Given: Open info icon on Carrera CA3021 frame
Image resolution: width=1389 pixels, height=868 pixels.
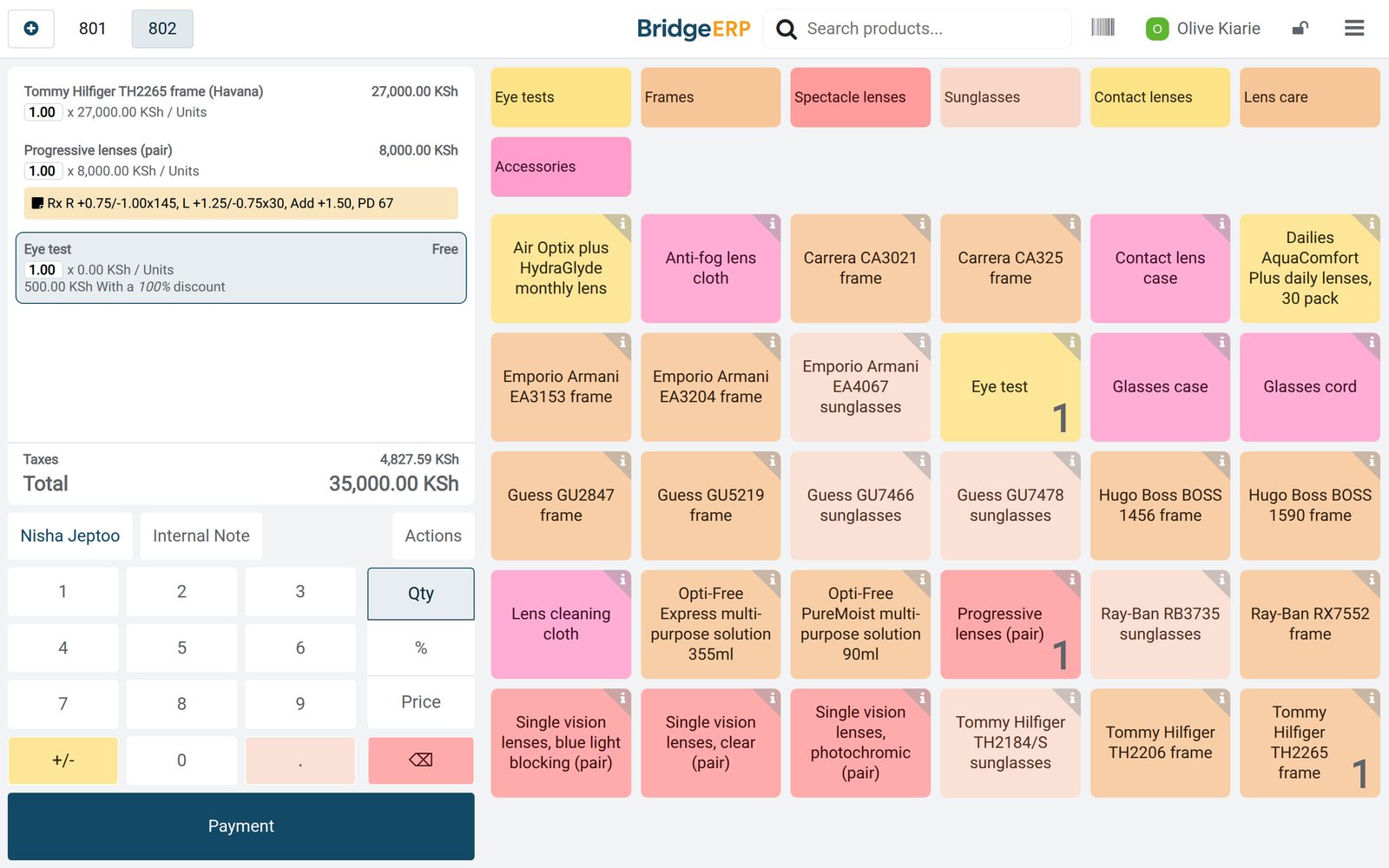Looking at the screenshot, I should pyautogui.click(x=922, y=223).
